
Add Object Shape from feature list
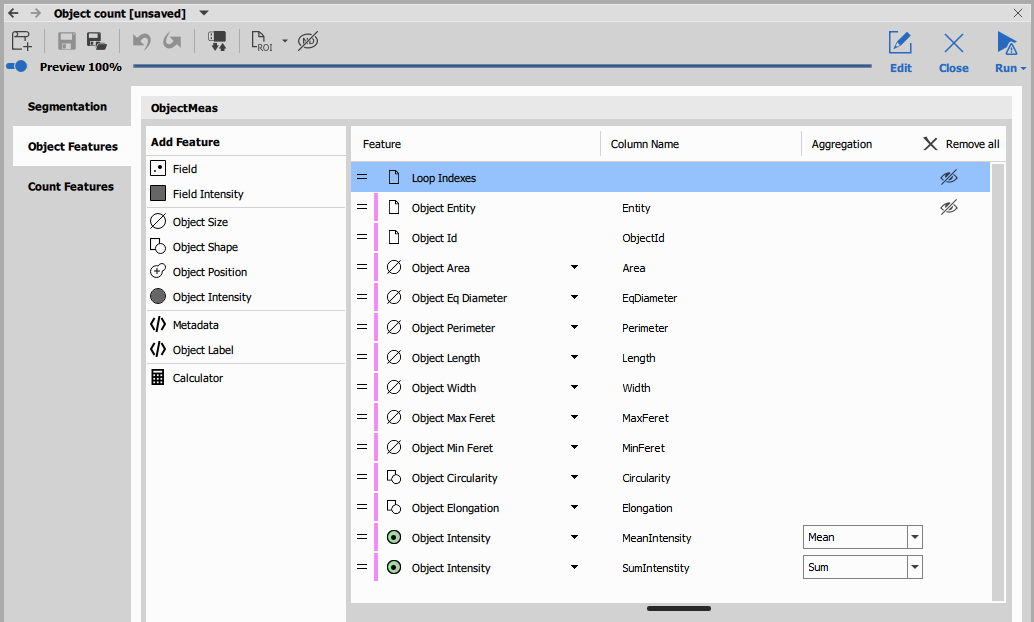[x=204, y=247]
